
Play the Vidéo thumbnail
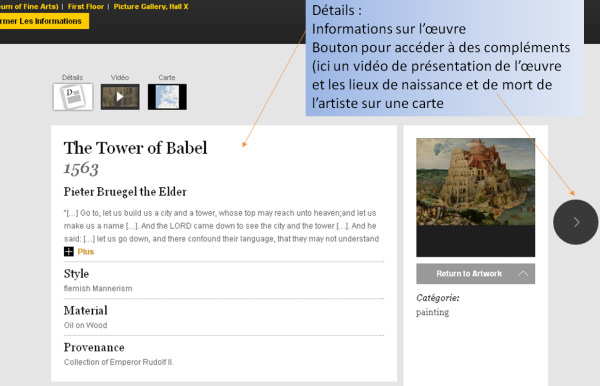(x=120, y=97)
